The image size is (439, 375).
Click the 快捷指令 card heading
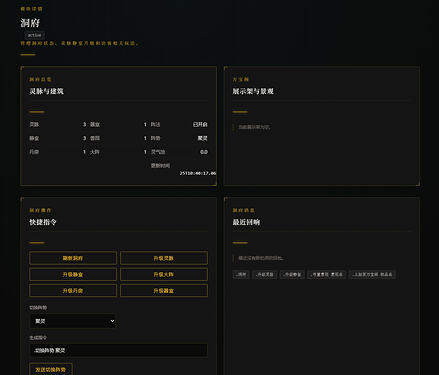tap(43, 222)
